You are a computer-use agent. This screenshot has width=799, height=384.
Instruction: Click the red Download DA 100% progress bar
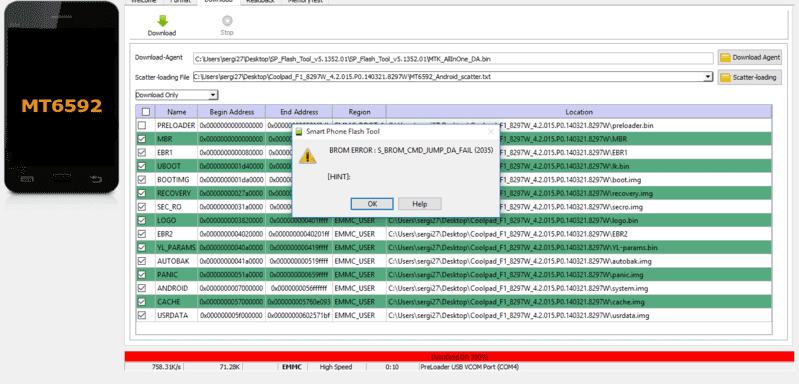(x=459, y=356)
